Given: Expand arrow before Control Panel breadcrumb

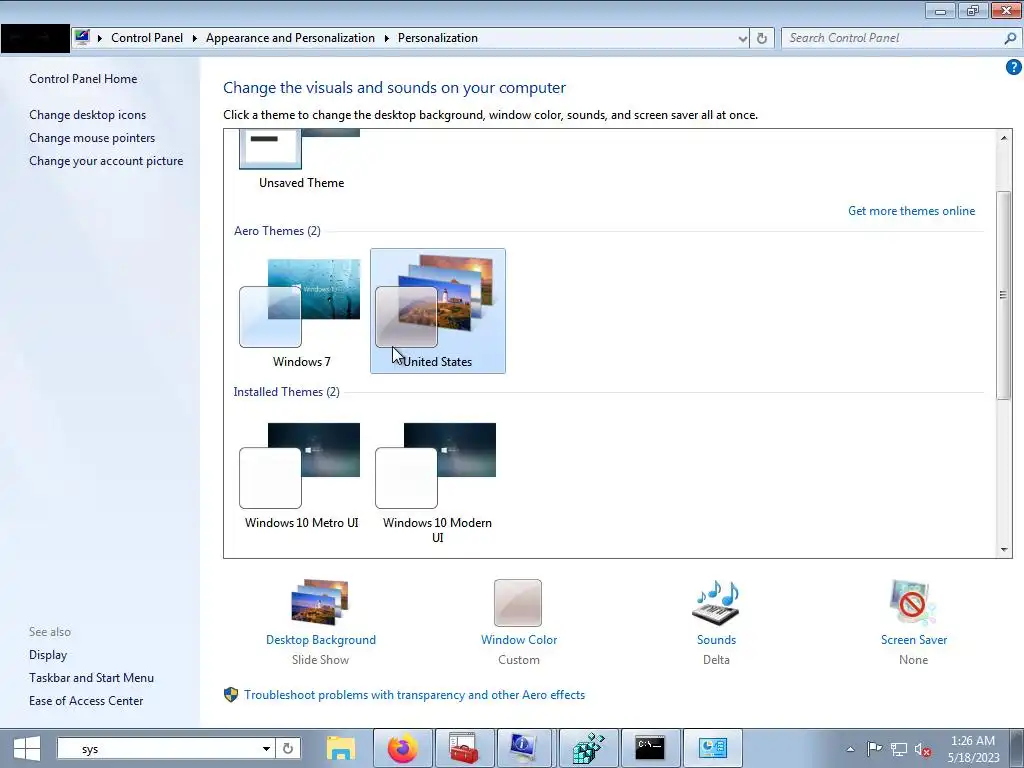Looking at the screenshot, I should tap(100, 39).
